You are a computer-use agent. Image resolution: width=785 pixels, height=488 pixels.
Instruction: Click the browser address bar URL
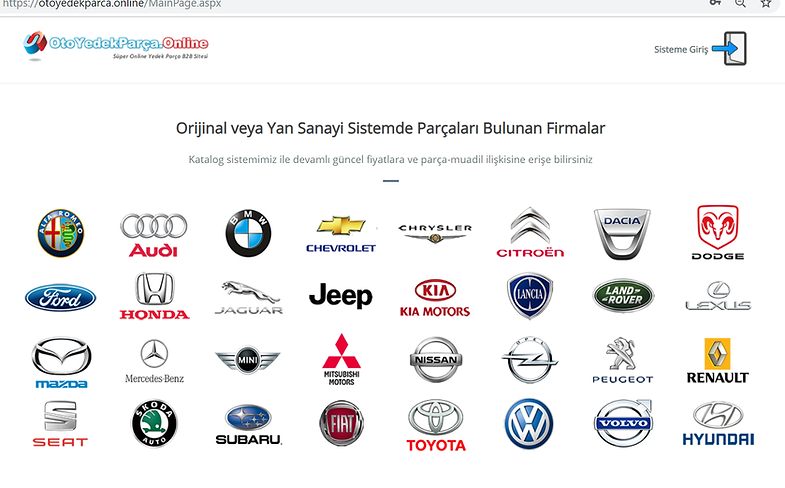[111, 4]
